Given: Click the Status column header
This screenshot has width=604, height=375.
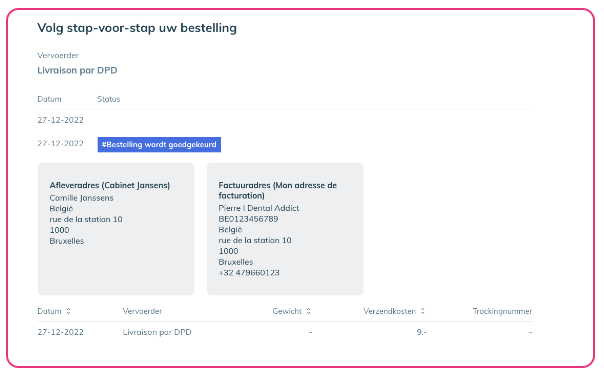Looking at the screenshot, I should [109, 99].
